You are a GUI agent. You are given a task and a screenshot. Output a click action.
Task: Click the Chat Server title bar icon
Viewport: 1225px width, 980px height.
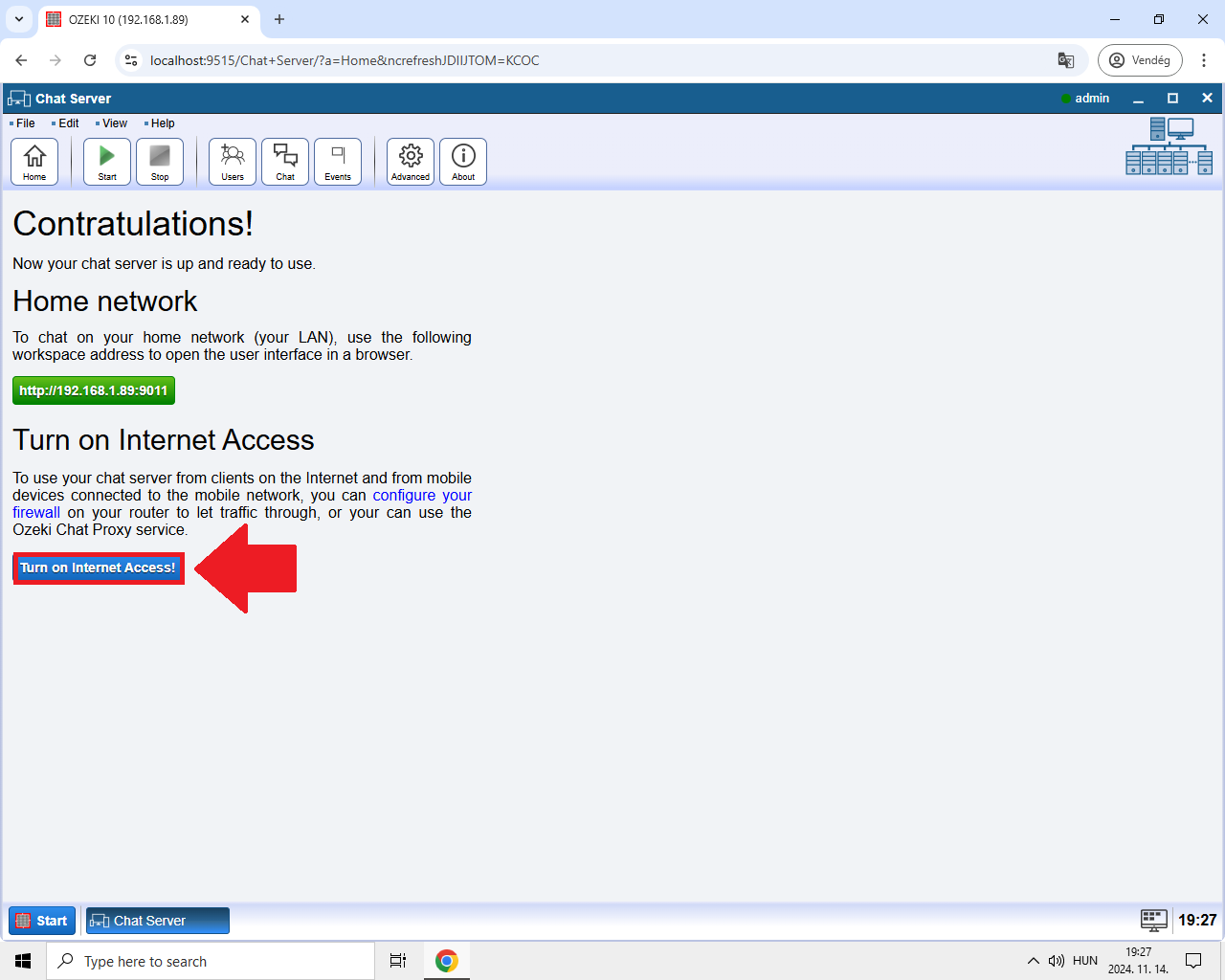[19, 99]
